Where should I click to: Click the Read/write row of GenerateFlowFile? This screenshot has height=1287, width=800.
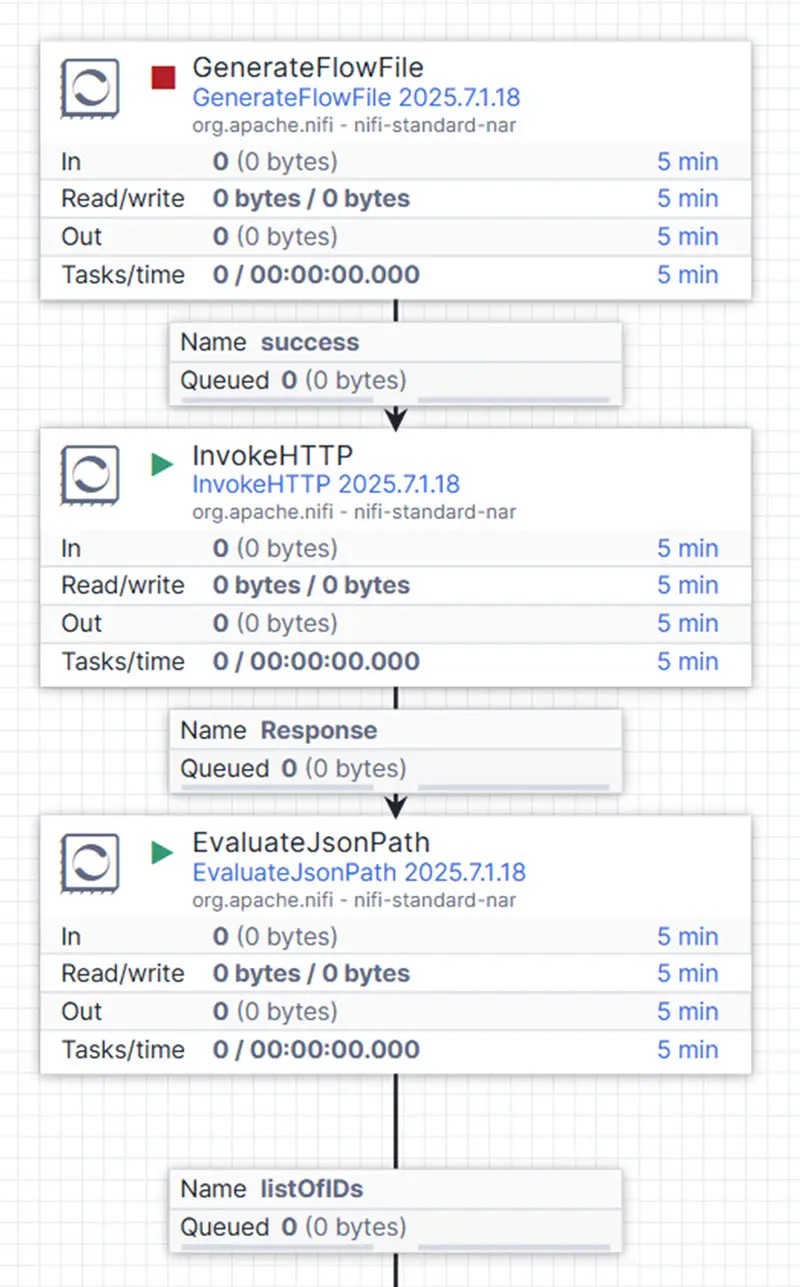click(x=395, y=199)
